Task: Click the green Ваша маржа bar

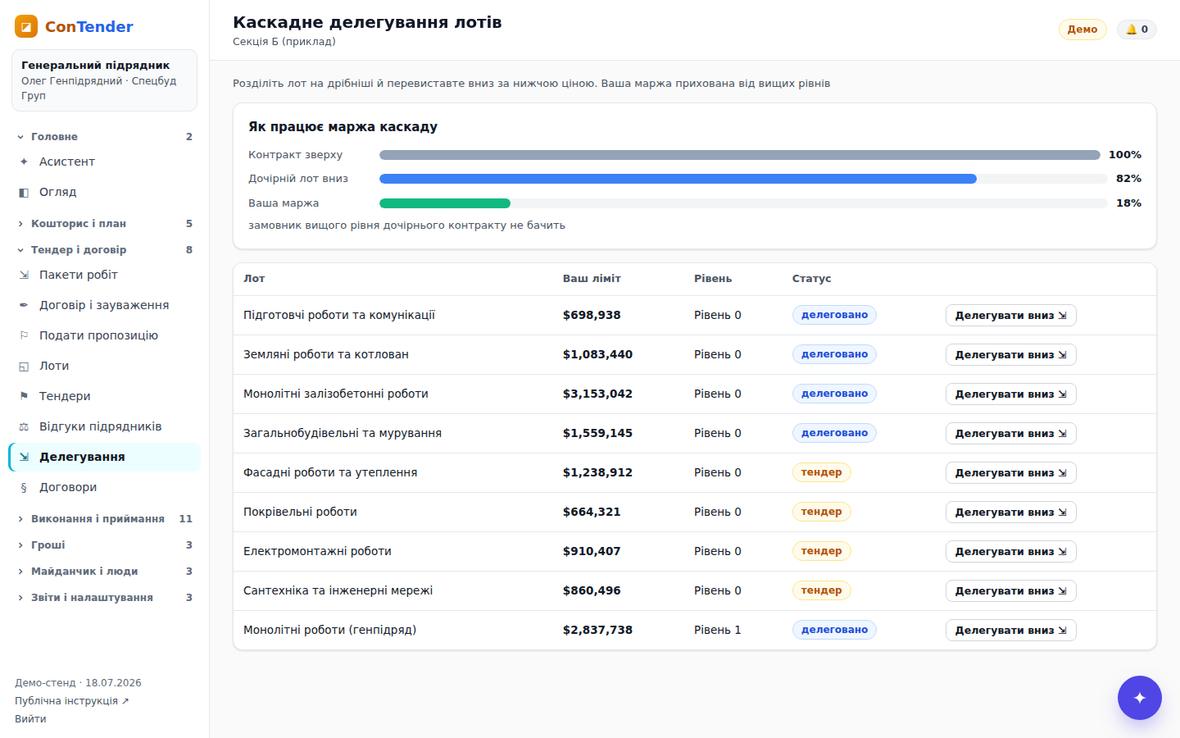Action: pyautogui.click(x=445, y=203)
